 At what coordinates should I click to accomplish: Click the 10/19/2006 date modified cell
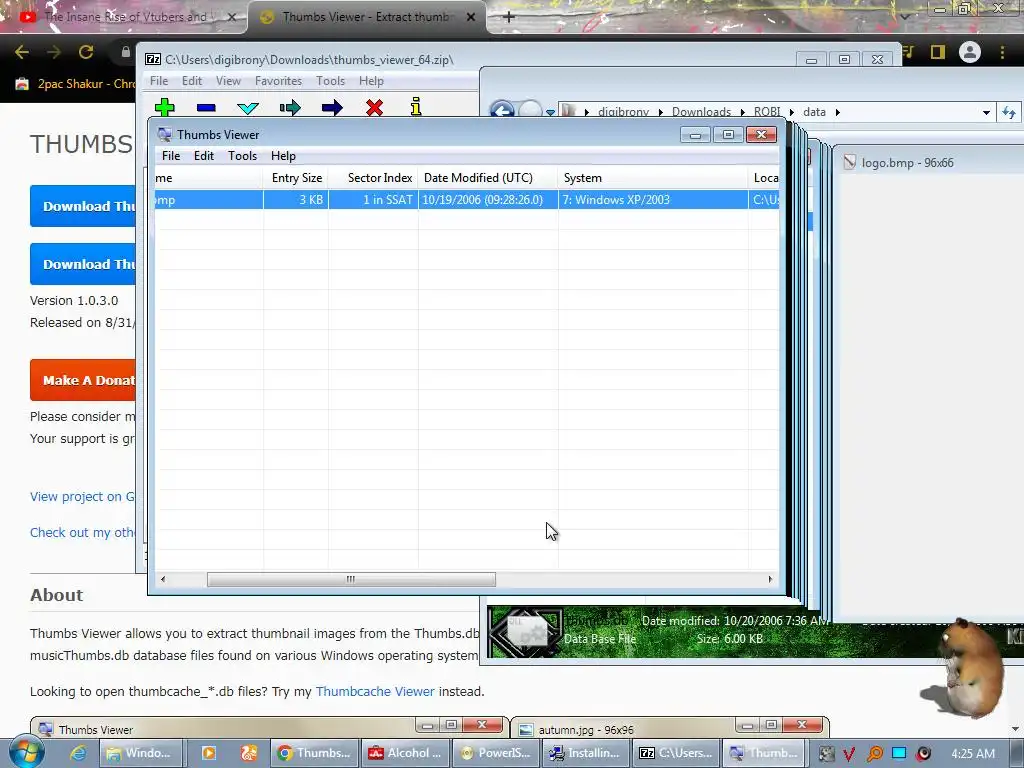[488, 200]
